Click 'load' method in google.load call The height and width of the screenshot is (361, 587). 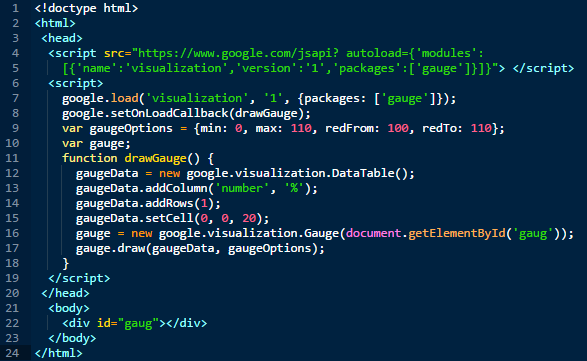124,98
